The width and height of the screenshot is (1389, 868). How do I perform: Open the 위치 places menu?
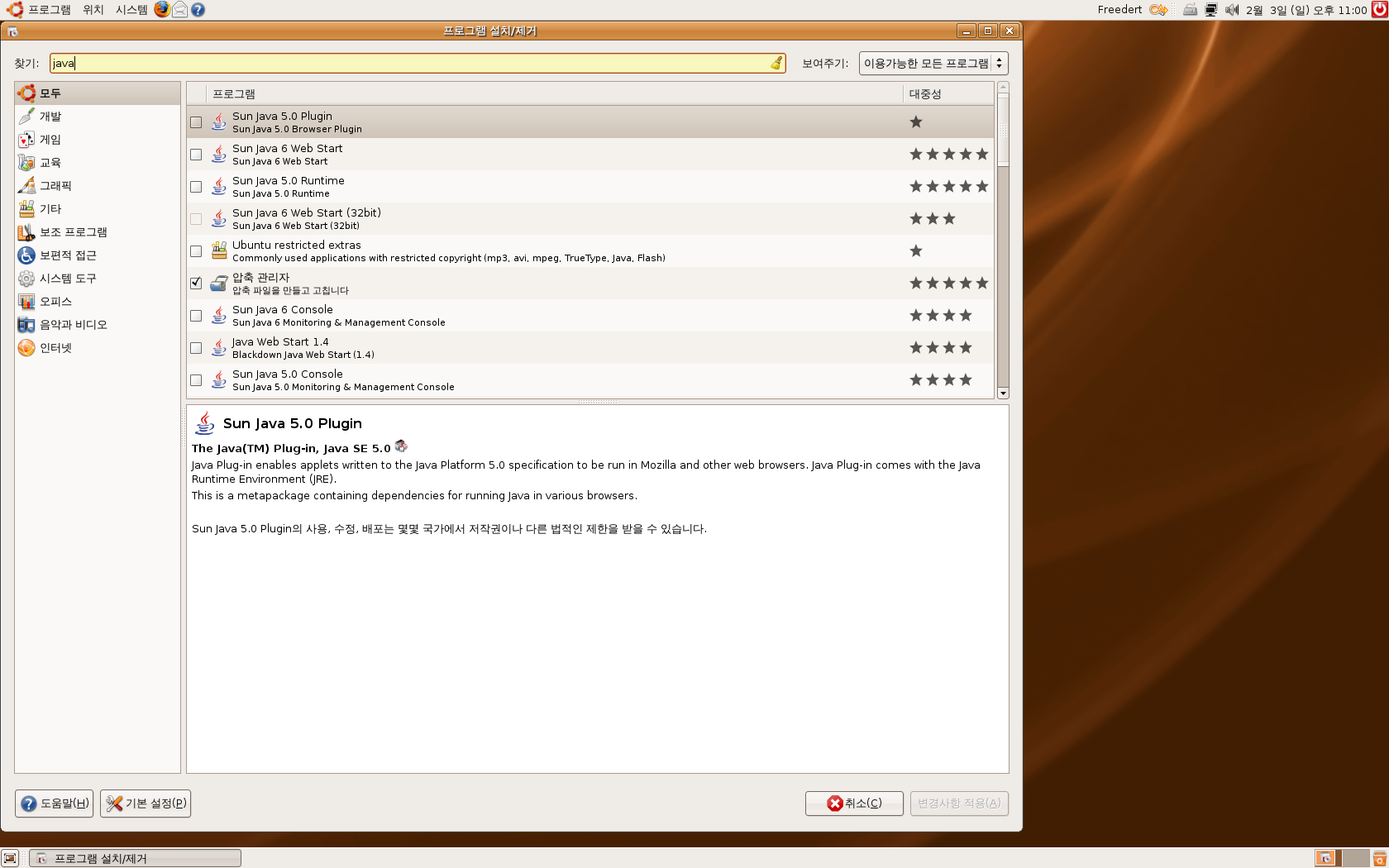coord(93,10)
